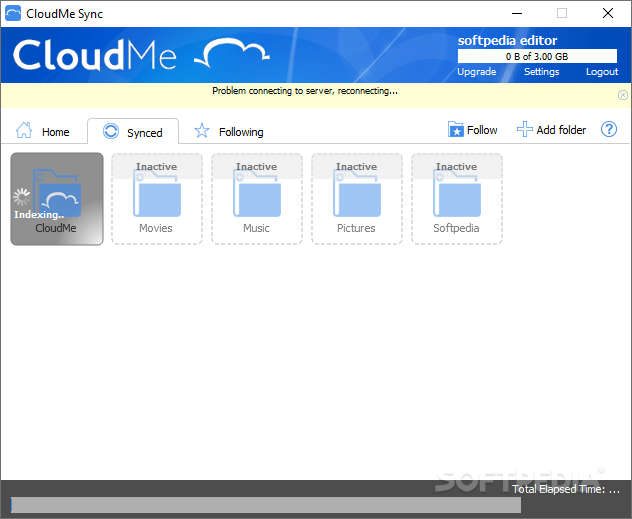Image resolution: width=632 pixels, height=519 pixels.
Task: Click the softpedia editor username
Action: click(x=507, y=40)
